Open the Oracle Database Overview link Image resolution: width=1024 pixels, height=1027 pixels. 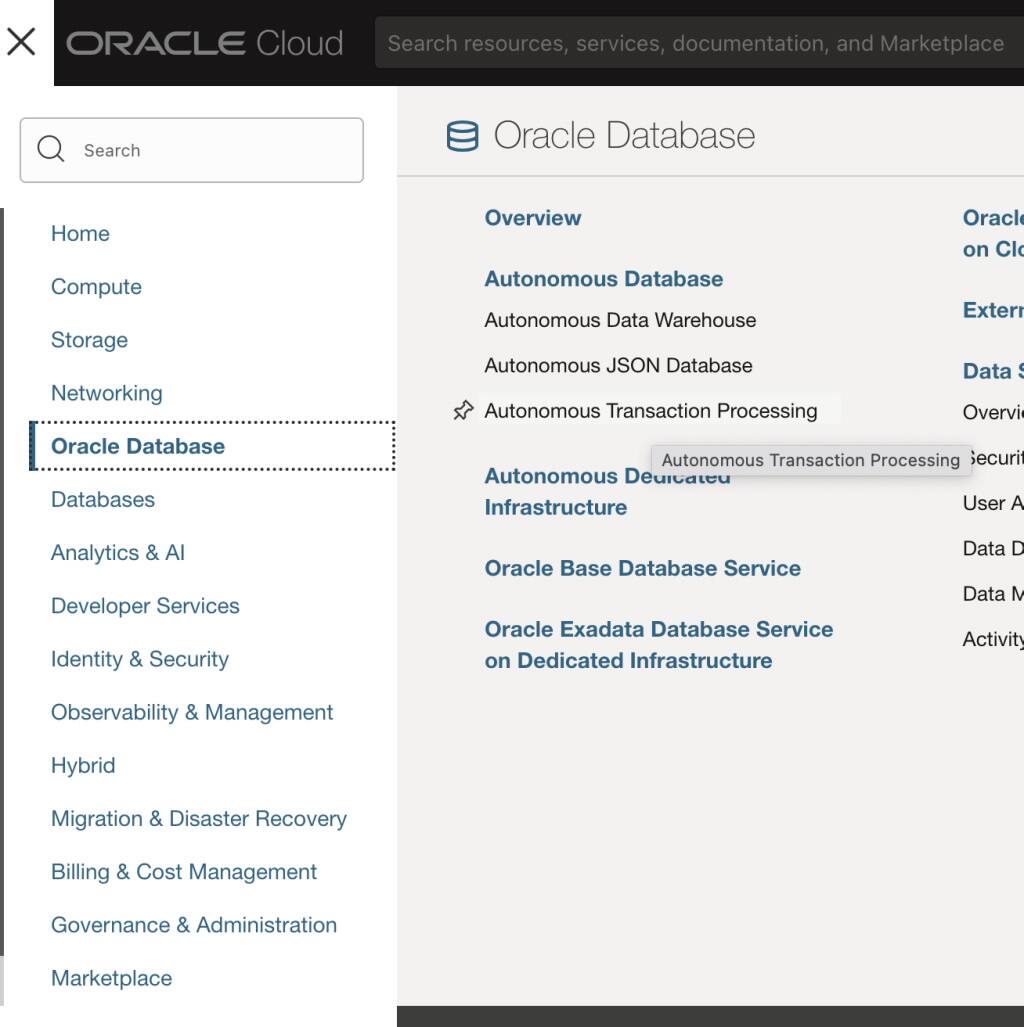(533, 218)
